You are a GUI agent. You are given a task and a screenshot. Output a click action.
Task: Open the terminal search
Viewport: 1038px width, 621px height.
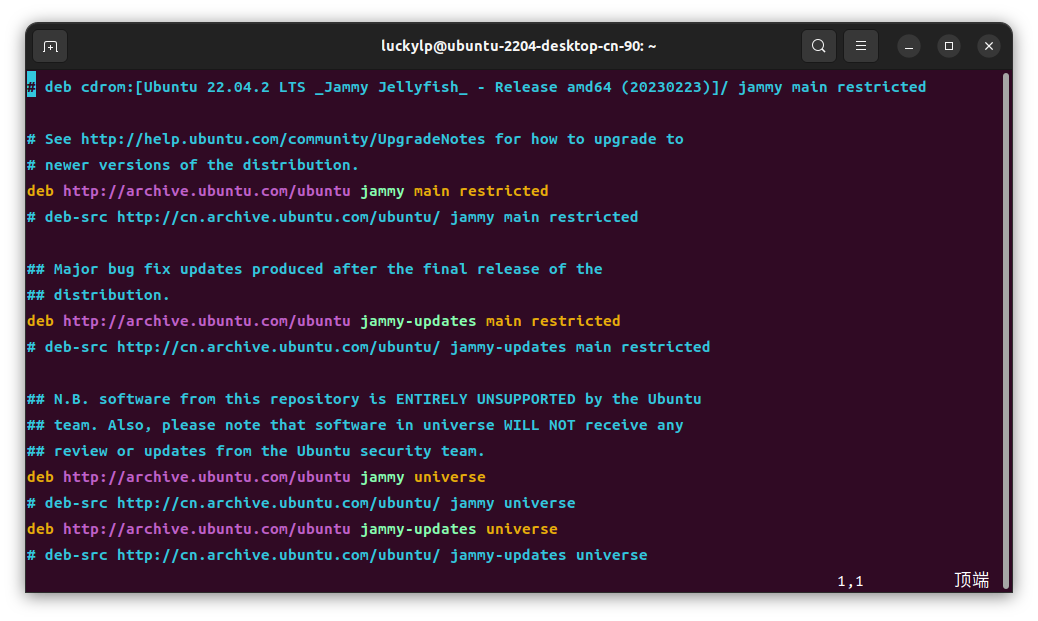pyautogui.click(x=818, y=46)
